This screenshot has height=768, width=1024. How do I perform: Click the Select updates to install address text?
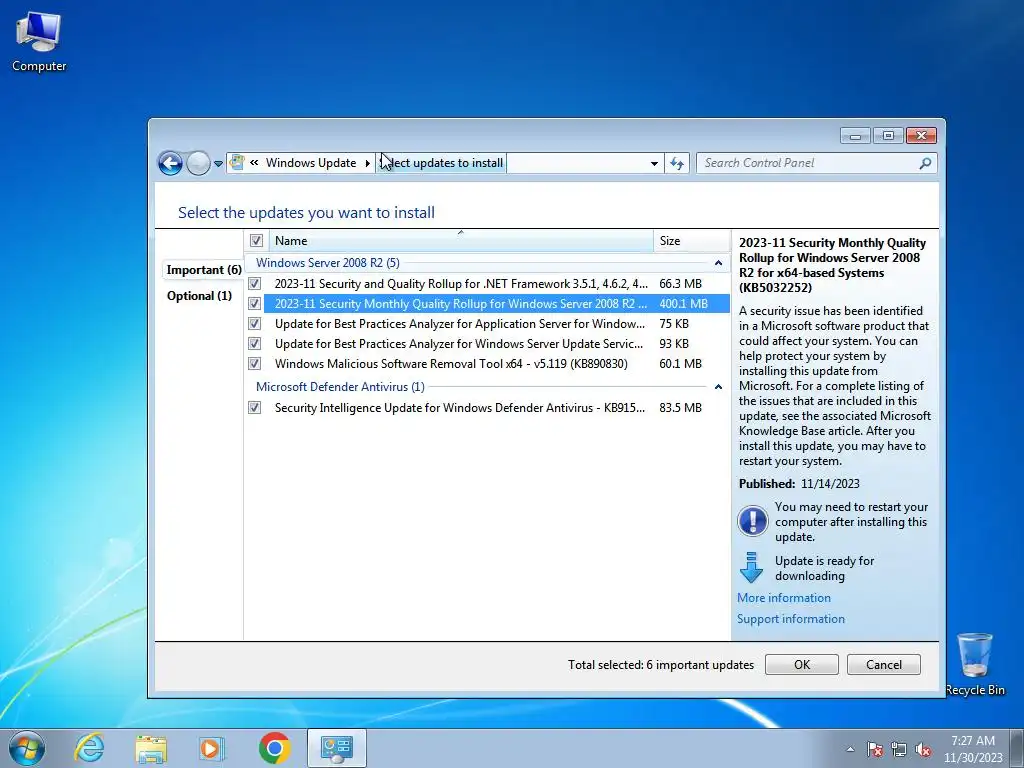point(441,163)
